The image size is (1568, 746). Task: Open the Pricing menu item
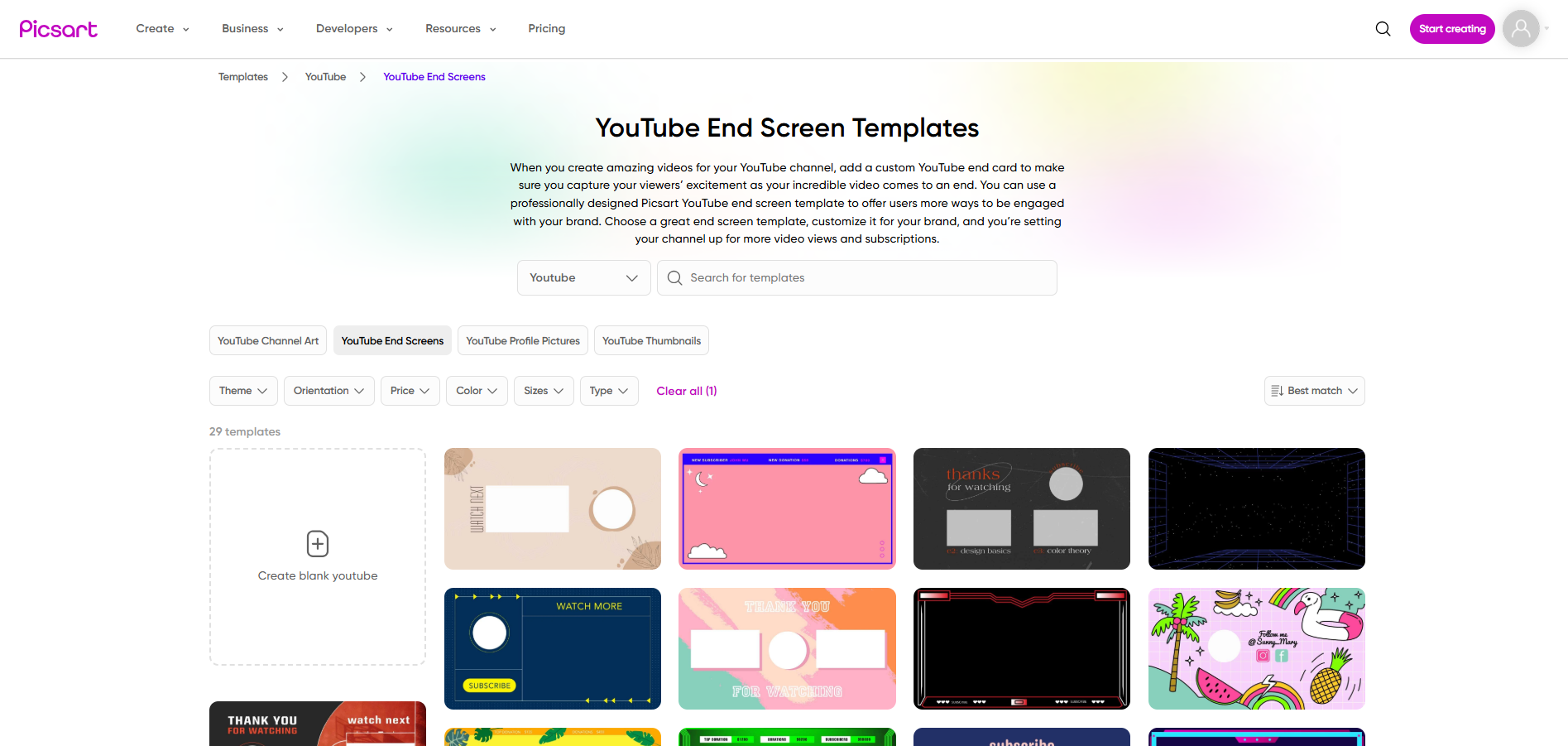point(546,28)
